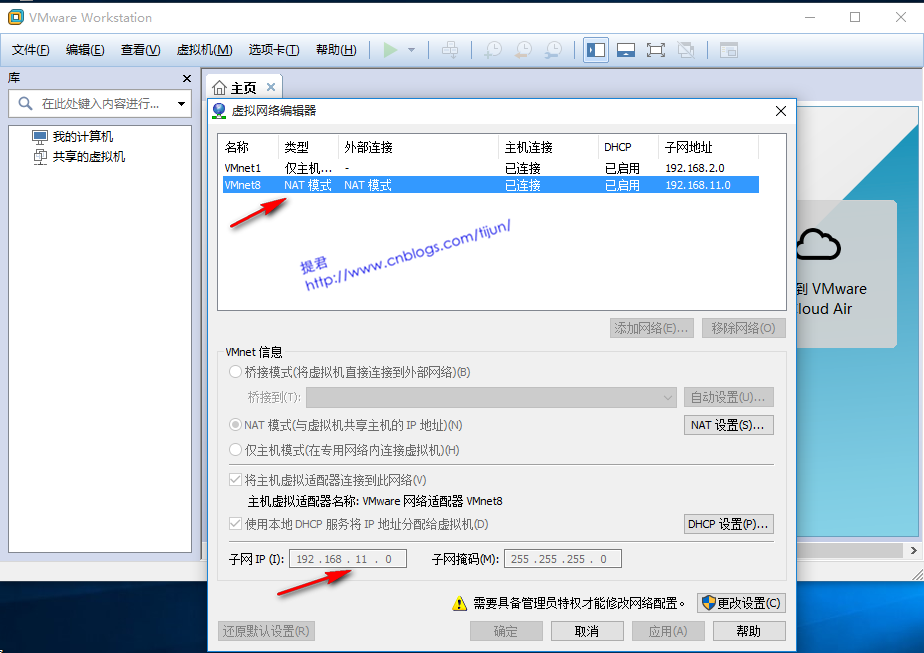The height and width of the screenshot is (653, 924).
Task: Click the 取消 button
Action: click(x=587, y=631)
